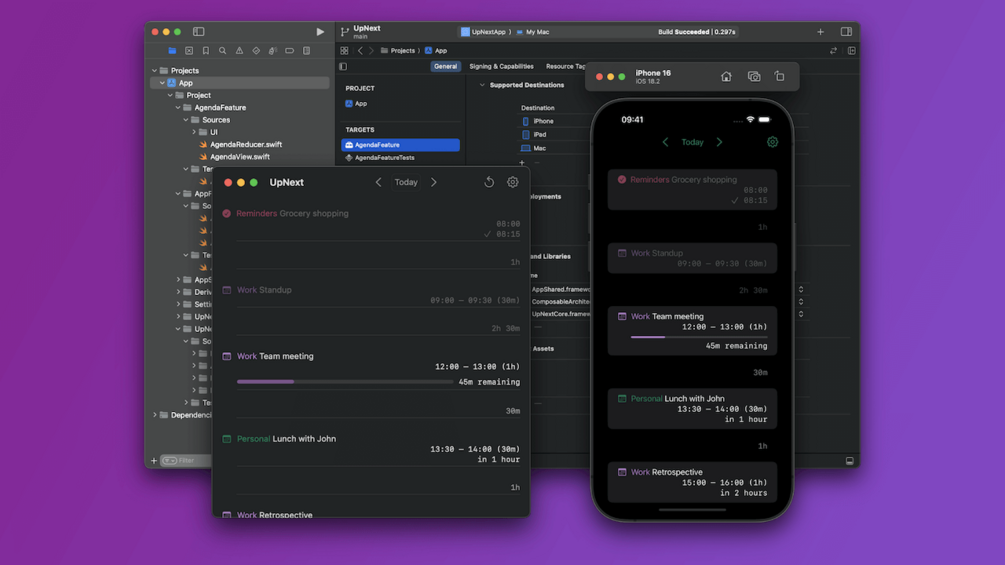The height and width of the screenshot is (565, 1005).
Task: Expand the Dependencies group
Action: [x=154, y=415]
